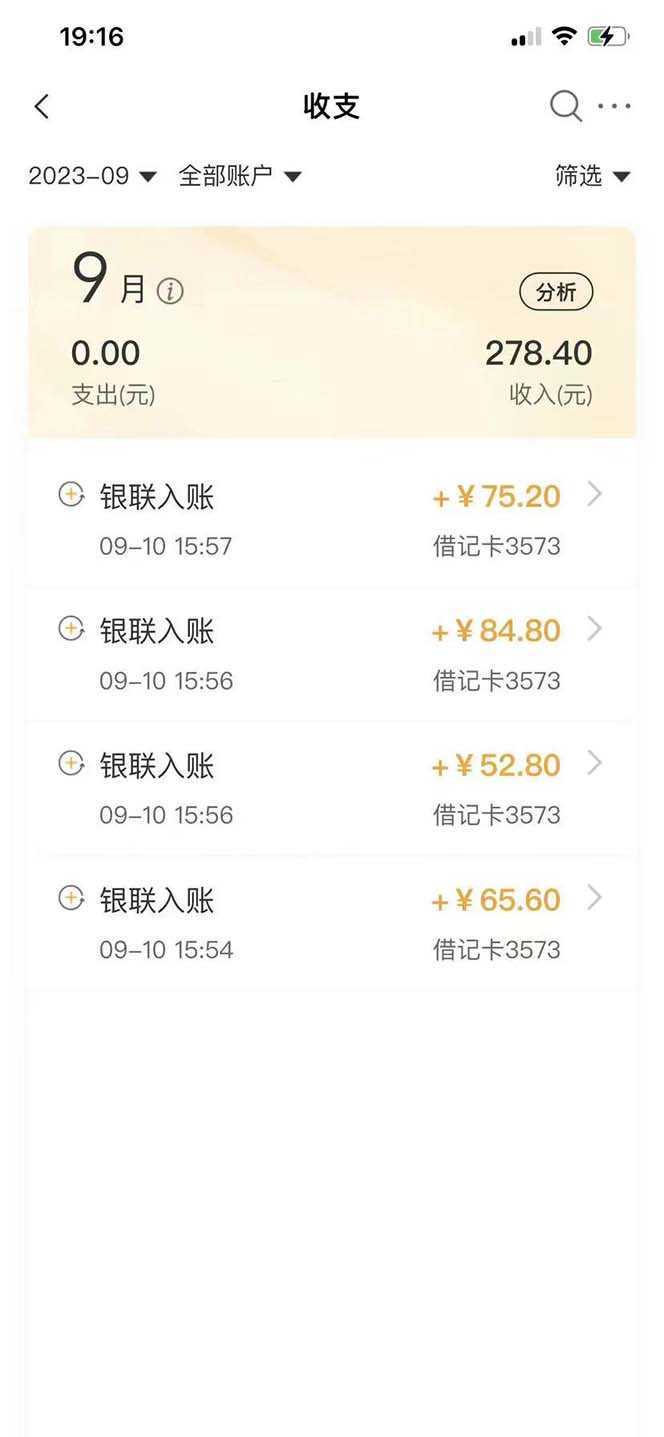Tap the search icon in the top bar
This screenshot has height=1437, width=664.
(x=565, y=105)
